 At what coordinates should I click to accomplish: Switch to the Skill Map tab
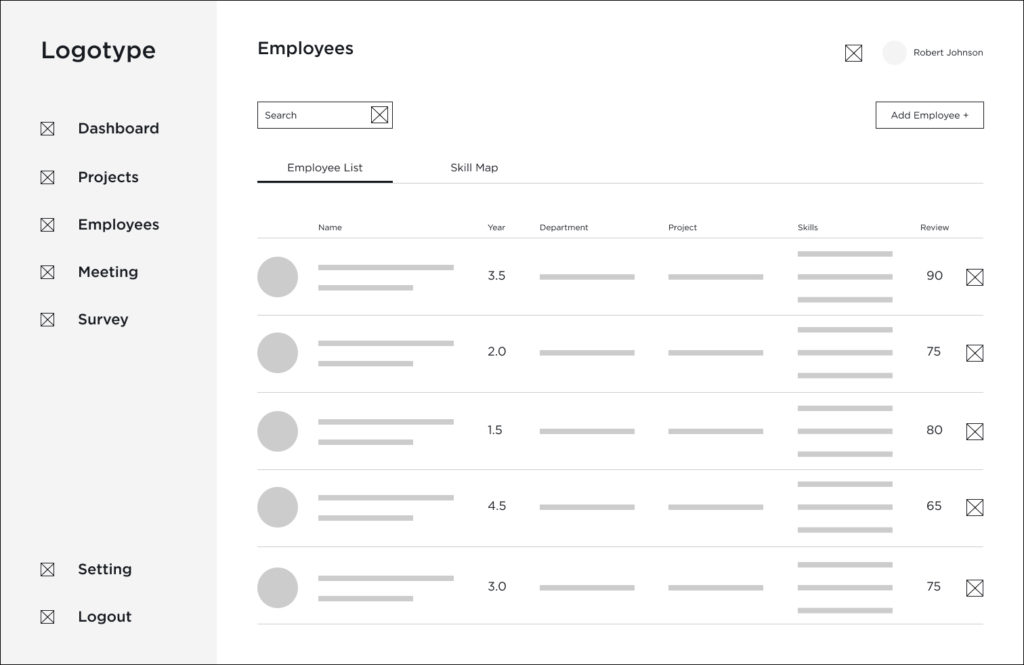pyautogui.click(x=474, y=168)
